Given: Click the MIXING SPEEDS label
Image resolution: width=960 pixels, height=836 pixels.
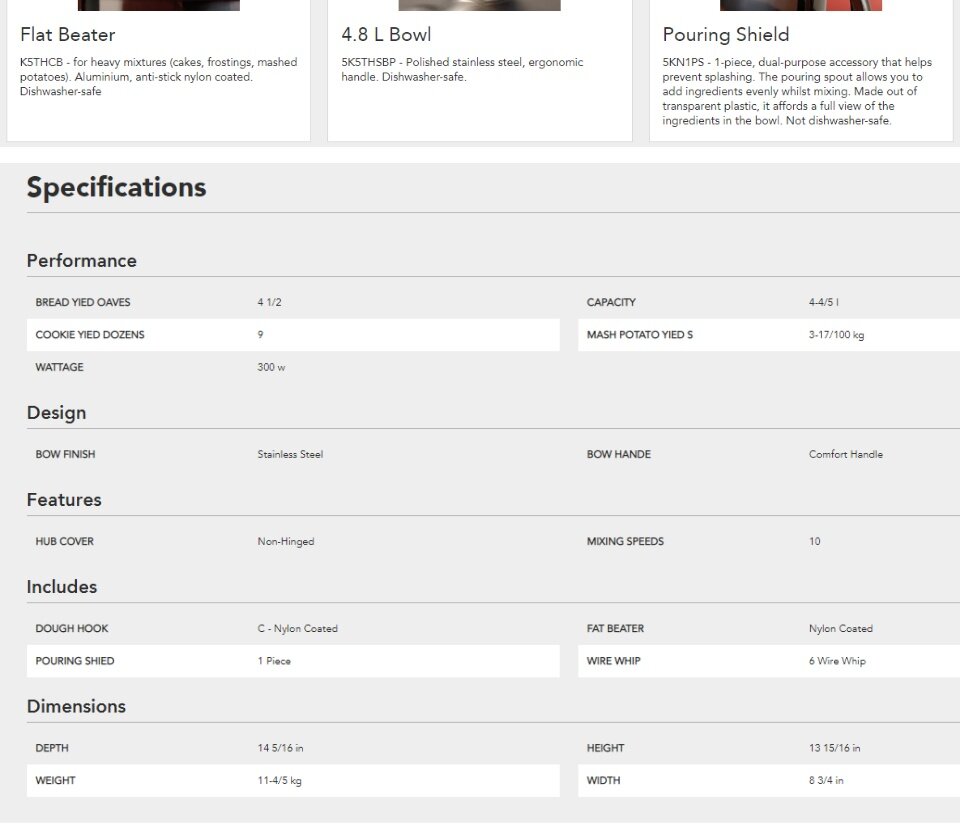Looking at the screenshot, I should tap(625, 541).
